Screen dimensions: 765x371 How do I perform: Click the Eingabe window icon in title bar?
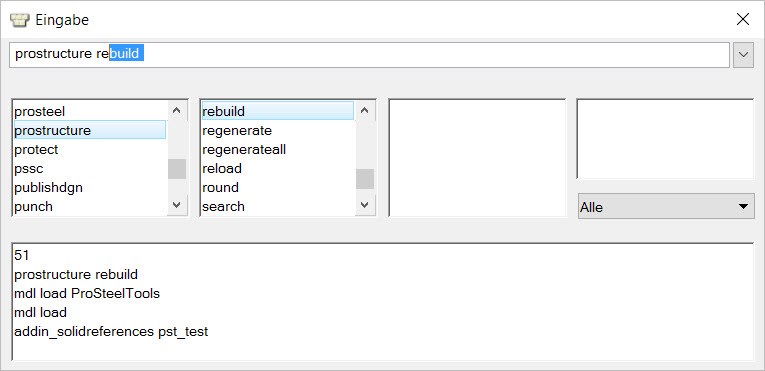(20, 20)
